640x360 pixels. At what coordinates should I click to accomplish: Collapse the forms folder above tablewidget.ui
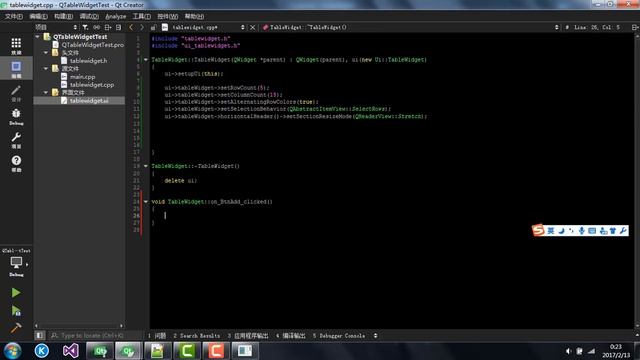coord(46,93)
